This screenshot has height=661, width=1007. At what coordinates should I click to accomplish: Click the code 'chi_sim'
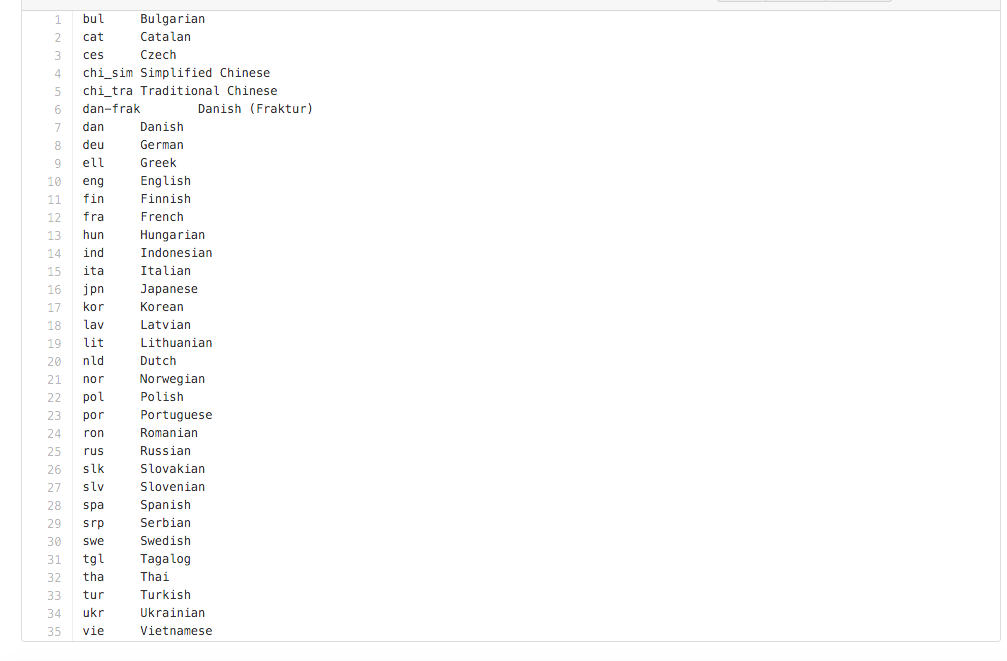(x=108, y=73)
